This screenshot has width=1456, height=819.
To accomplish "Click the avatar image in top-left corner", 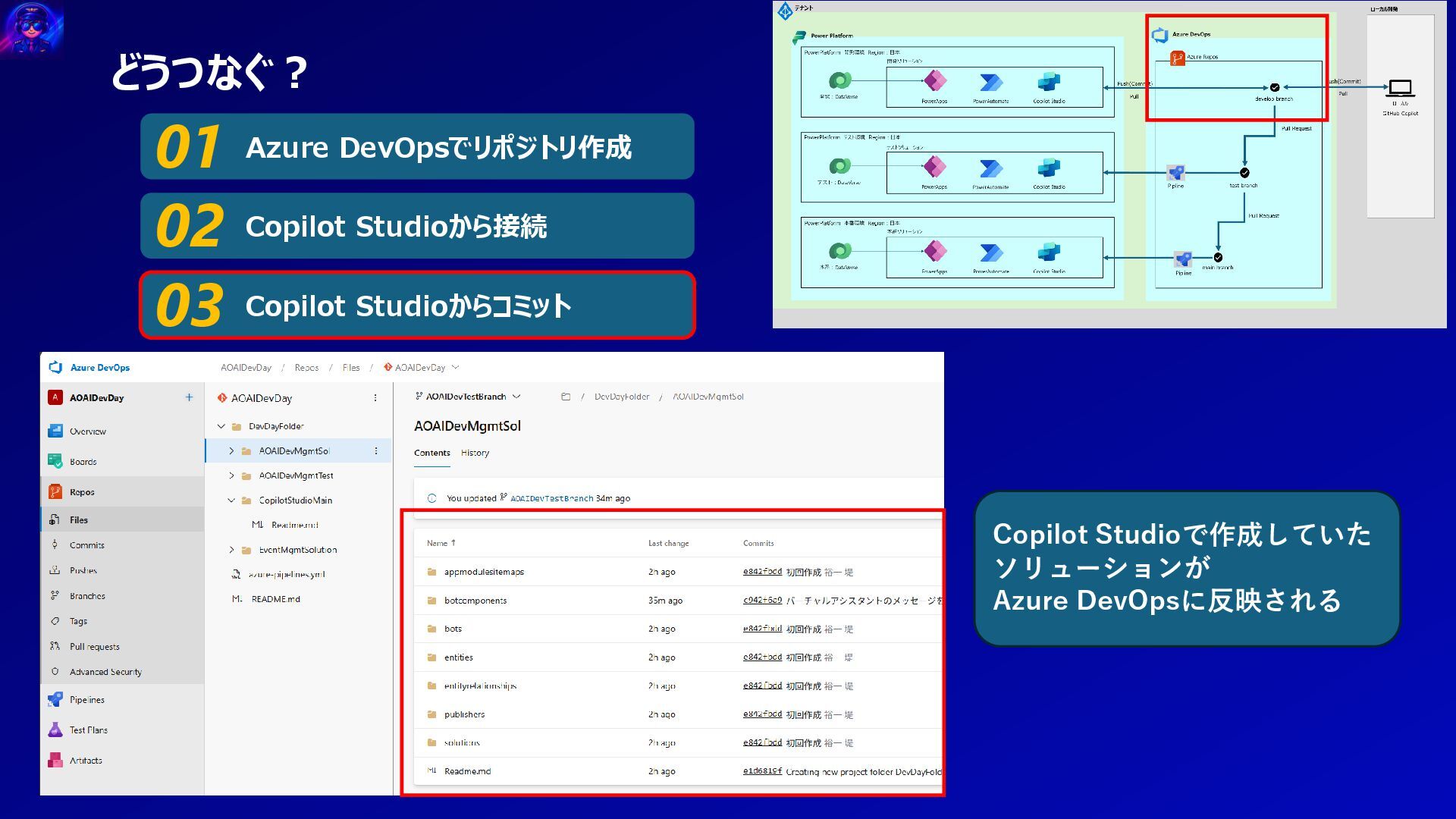I will coord(32,29).
